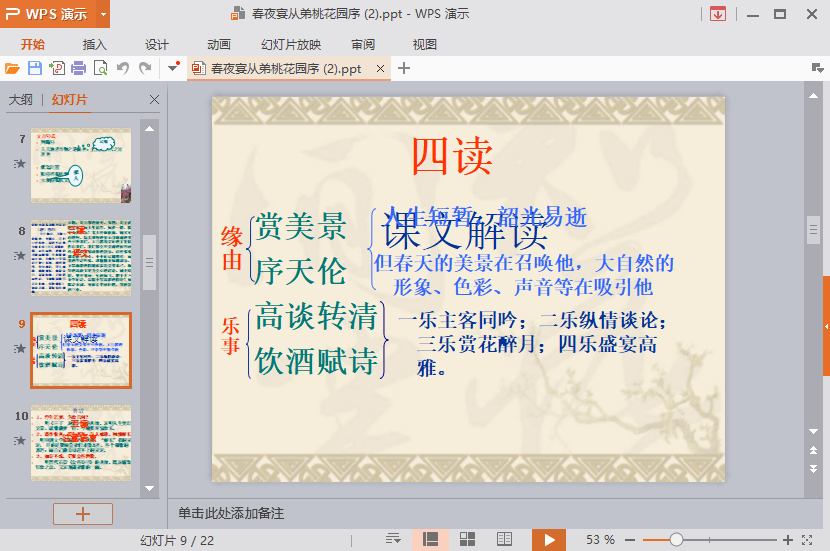Select normal view toggle in status bar
The width and height of the screenshot is (830, 551).
point(431,539)
